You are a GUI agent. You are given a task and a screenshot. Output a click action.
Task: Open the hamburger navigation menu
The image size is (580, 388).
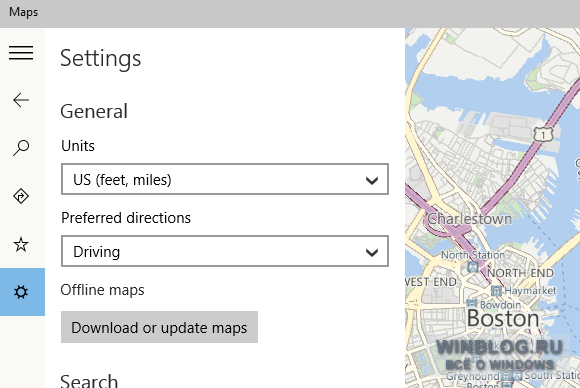pos(21,53)
